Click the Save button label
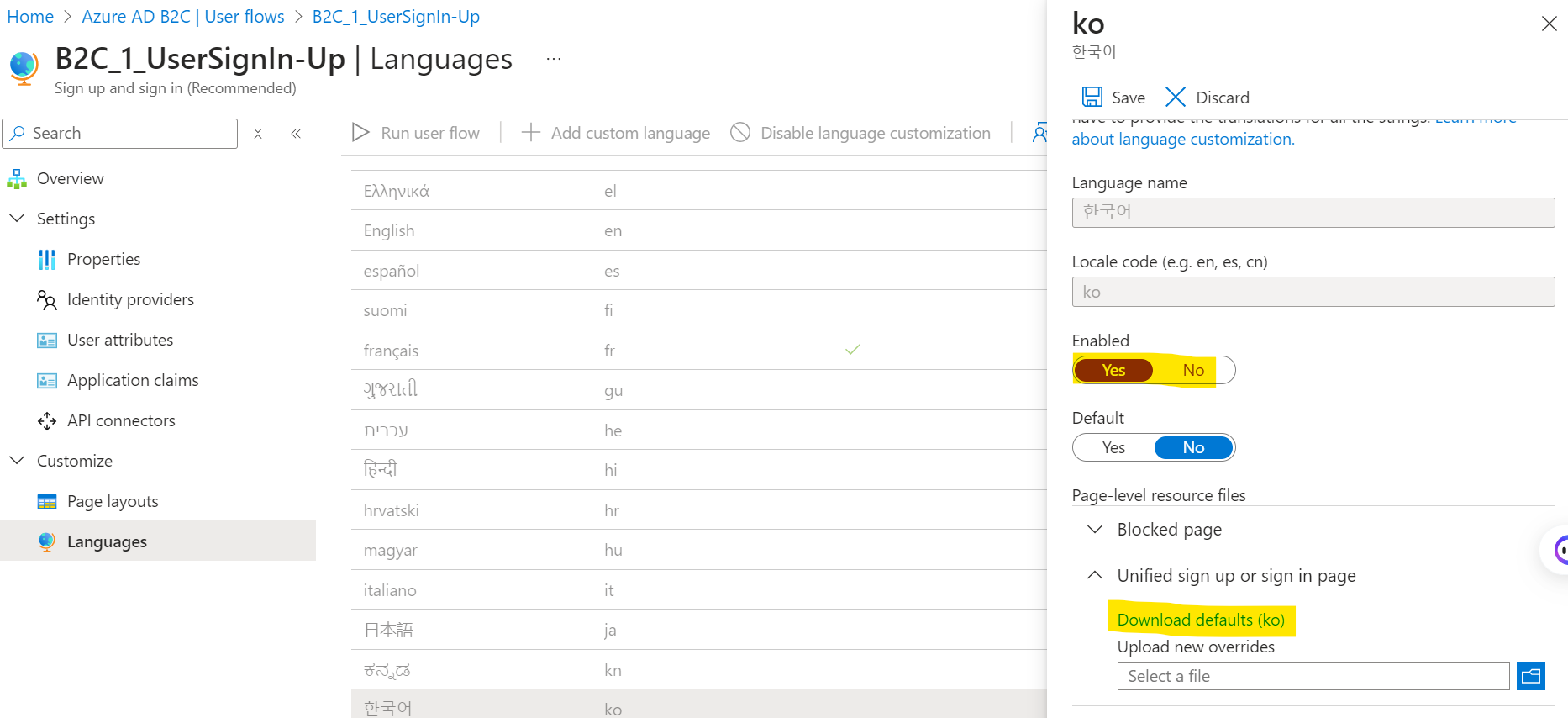Viewport: 1568px width, 718px height. 1129,98
